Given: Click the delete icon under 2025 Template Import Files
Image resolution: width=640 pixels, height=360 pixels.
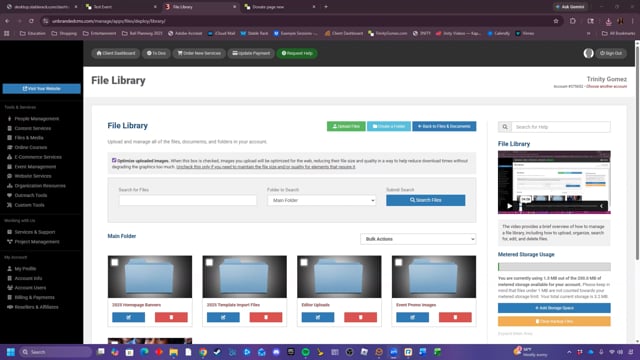Looking at the screenshot, I should [x=266, y=317].
